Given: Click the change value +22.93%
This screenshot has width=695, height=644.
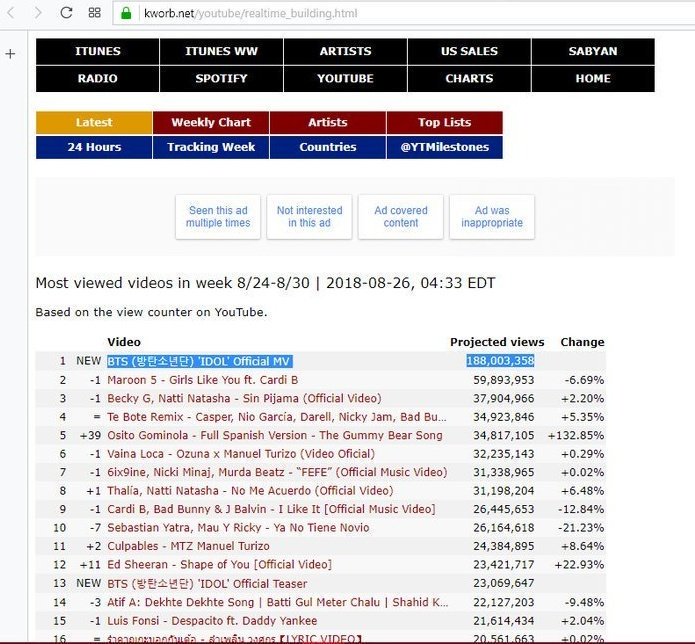Looking at the screenshot, I should pyautogui.click(x=579, y=565).
